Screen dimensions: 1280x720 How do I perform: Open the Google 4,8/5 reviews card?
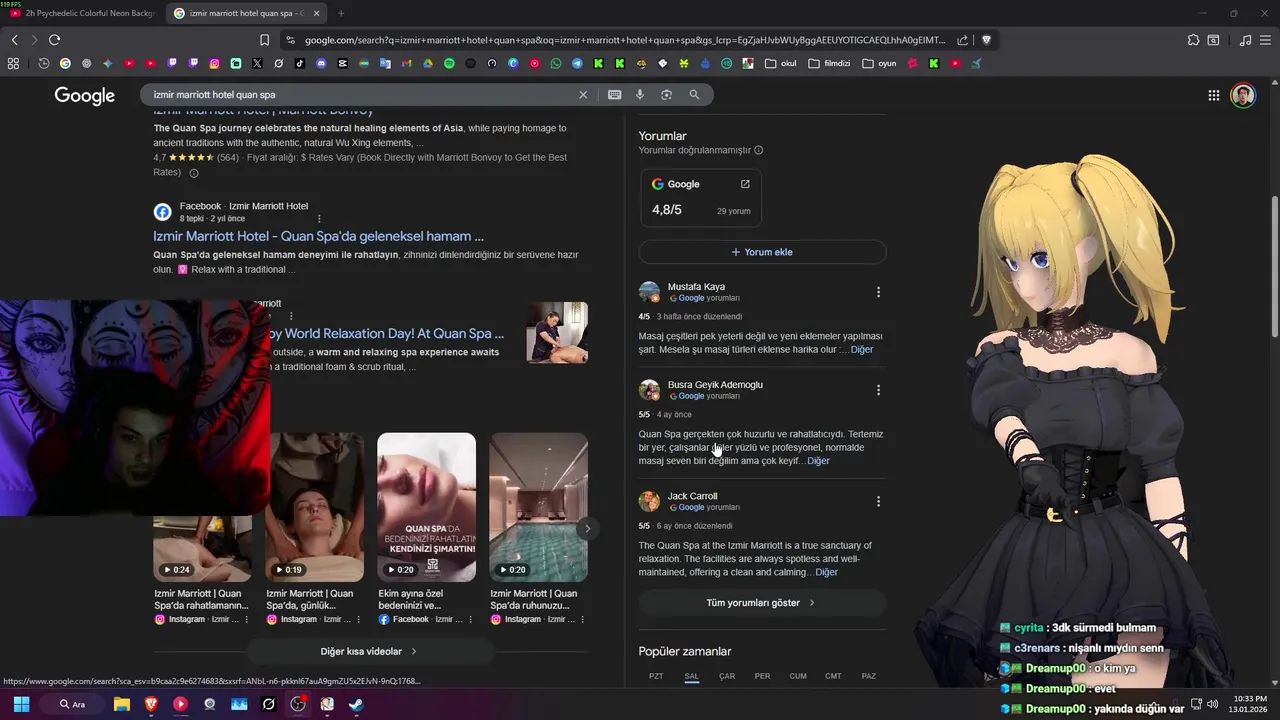701,197
